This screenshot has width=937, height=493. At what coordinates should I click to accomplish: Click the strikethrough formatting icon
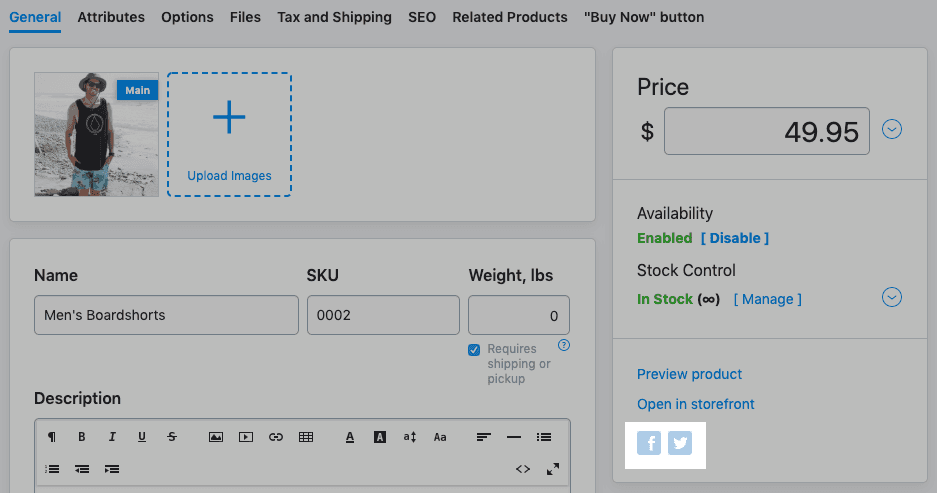click(x=172, y=437)
